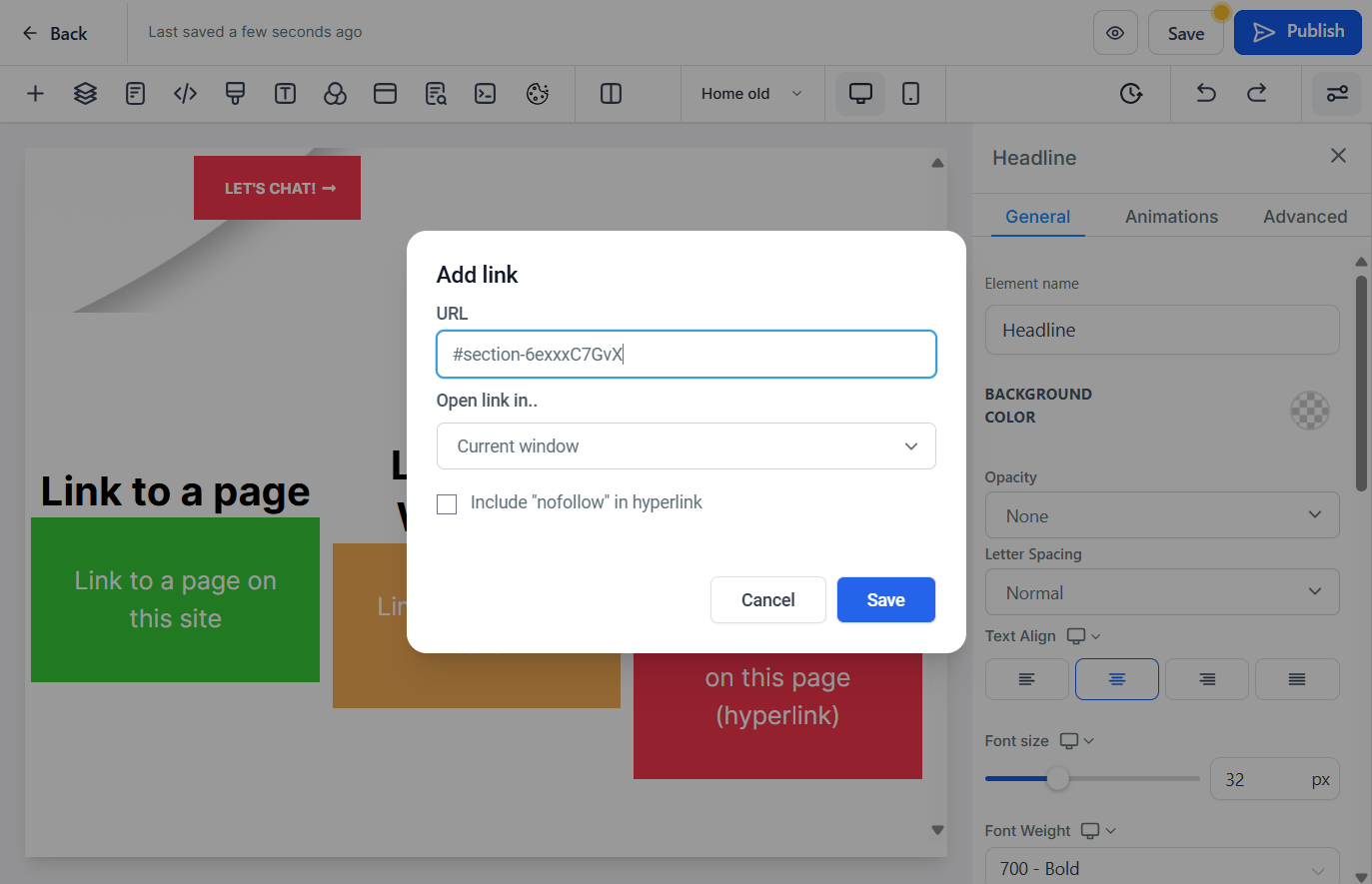Switch to the General tab
This screenshot has width=1372, height=884.
click(1037, 217)
